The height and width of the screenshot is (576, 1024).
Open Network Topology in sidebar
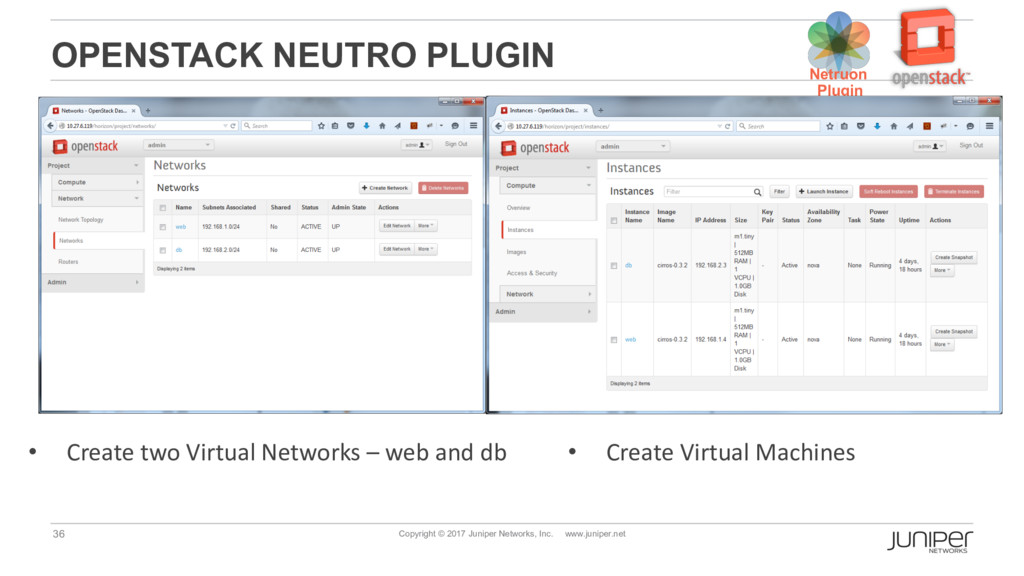pos(80,220)
